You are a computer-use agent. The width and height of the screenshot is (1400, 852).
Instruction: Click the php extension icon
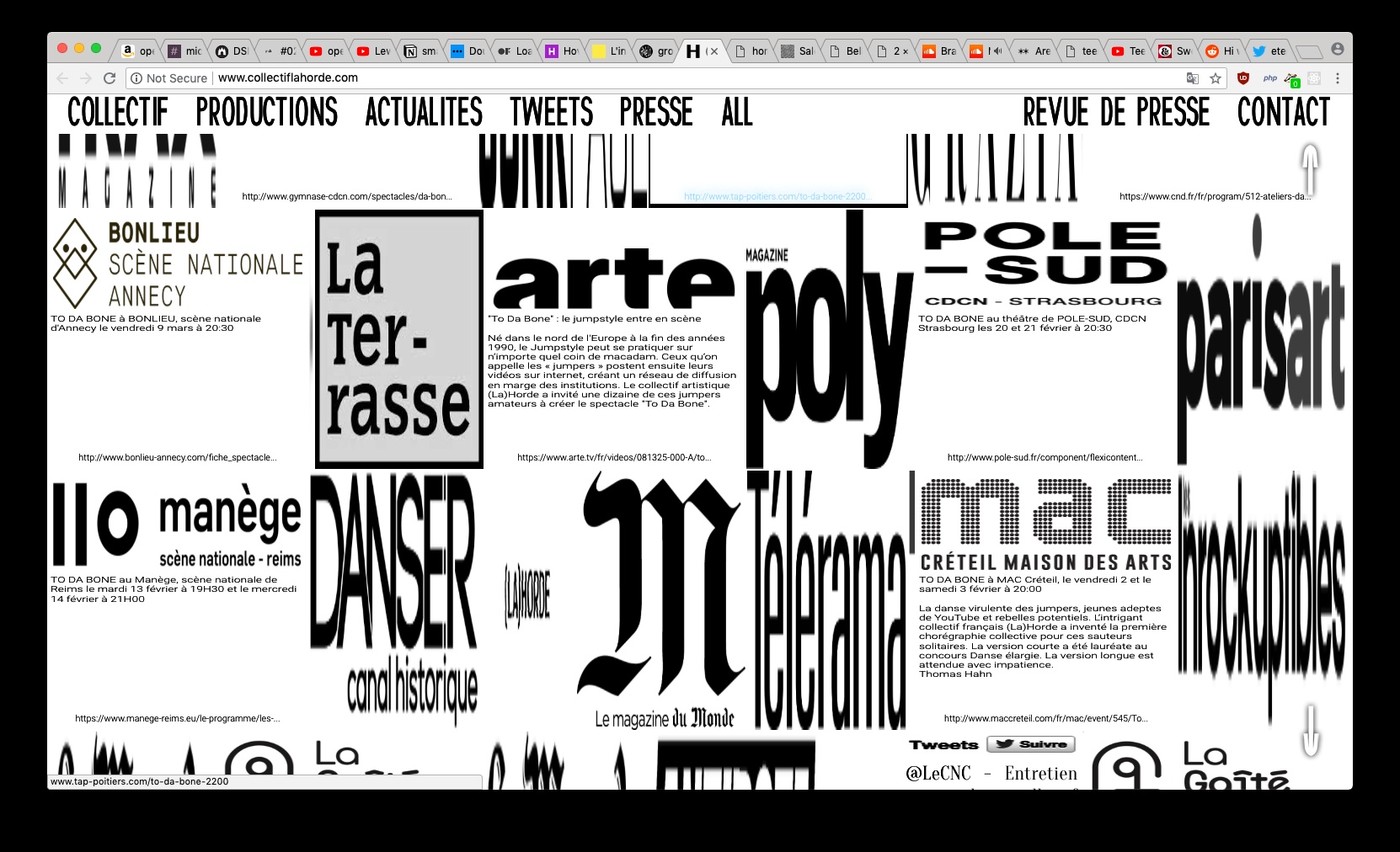point(1270,78)
